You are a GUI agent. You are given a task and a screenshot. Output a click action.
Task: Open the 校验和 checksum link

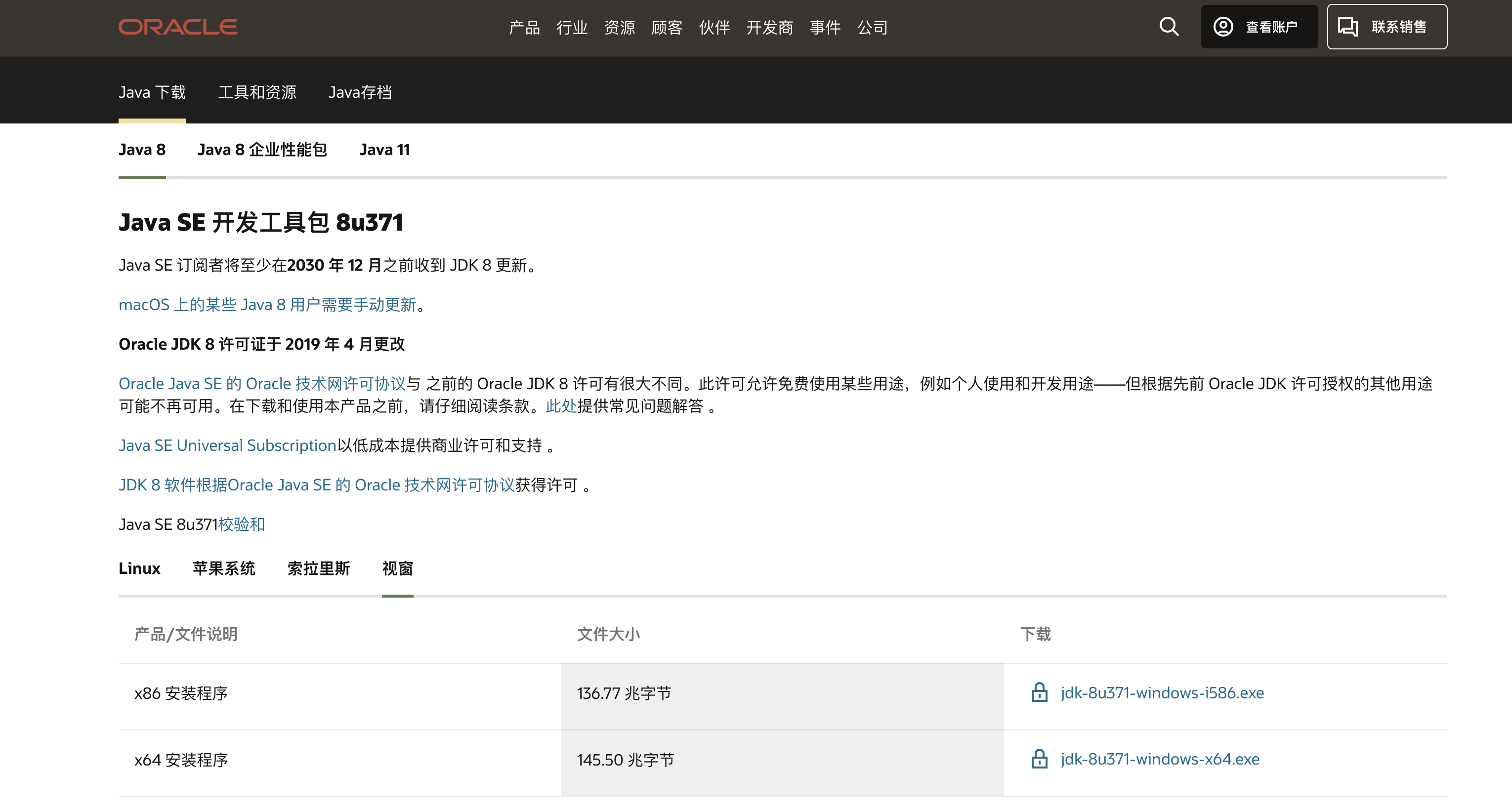pyautogui.click(x=241, y=524)
